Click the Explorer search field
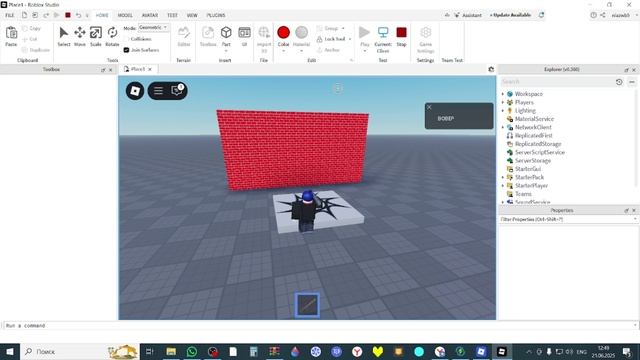The height and width of the screenshot is (360, 640). 557,82
